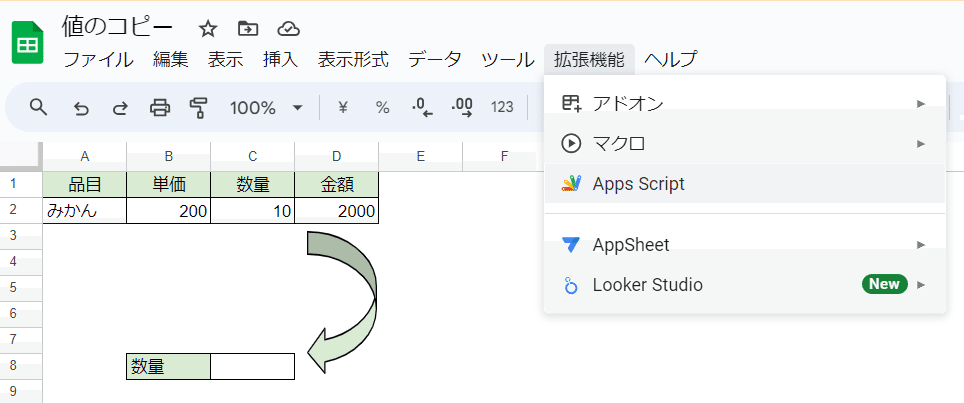Click the move to folder icon

[248, 28]
